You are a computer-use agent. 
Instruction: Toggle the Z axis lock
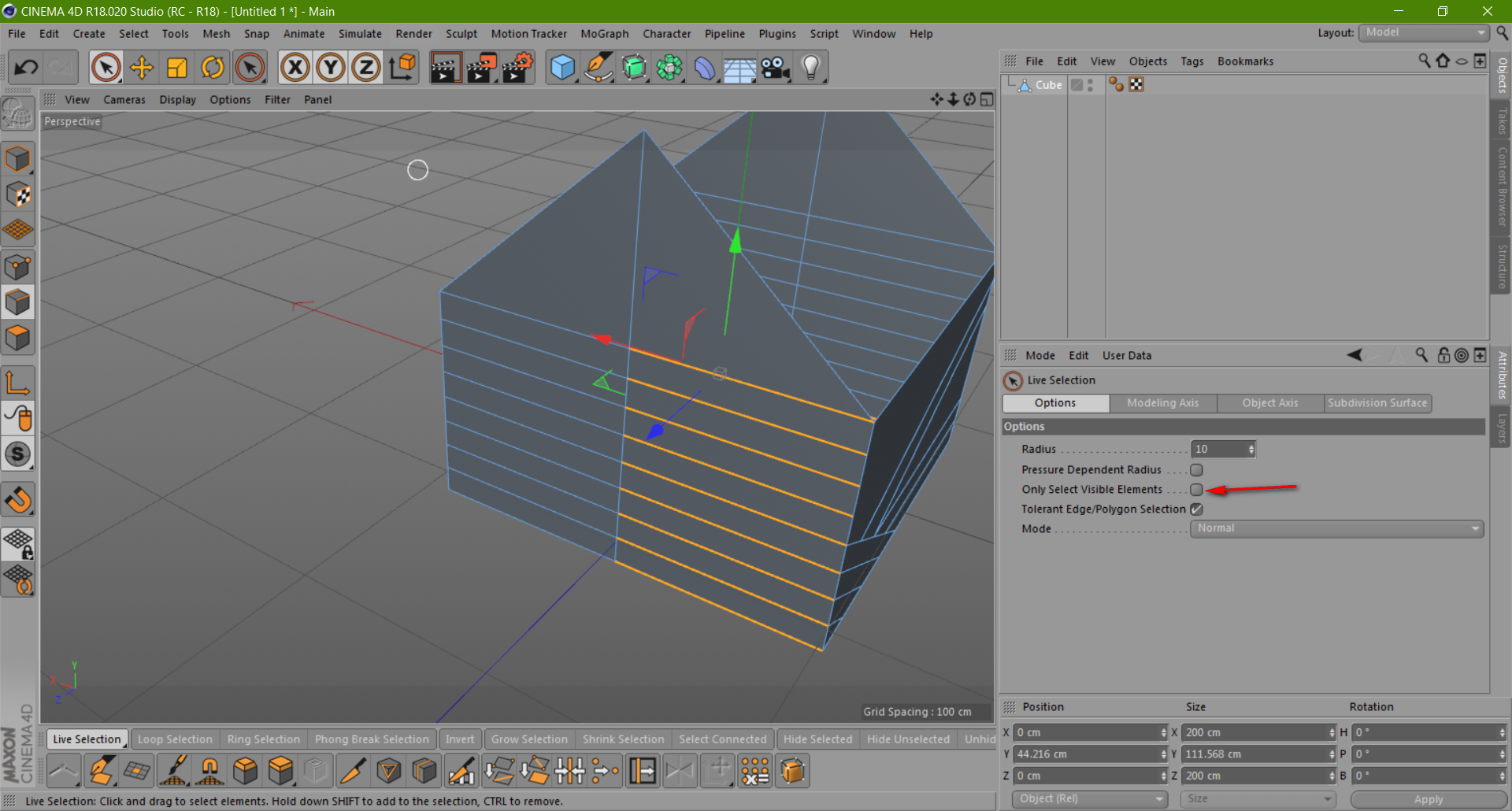coord(366,68)
